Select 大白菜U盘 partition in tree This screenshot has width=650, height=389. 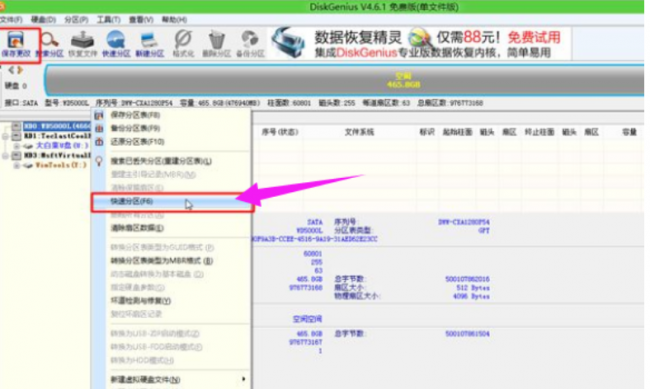click(62, 146)
